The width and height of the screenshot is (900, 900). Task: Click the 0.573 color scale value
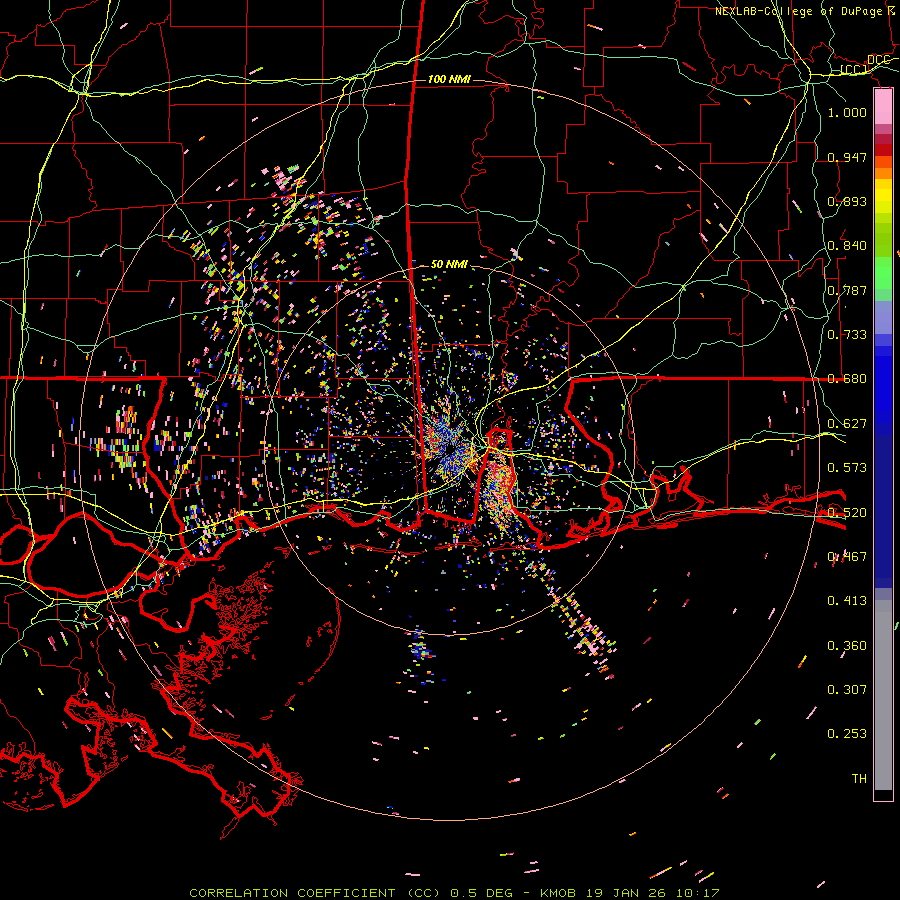pos(847,468)
